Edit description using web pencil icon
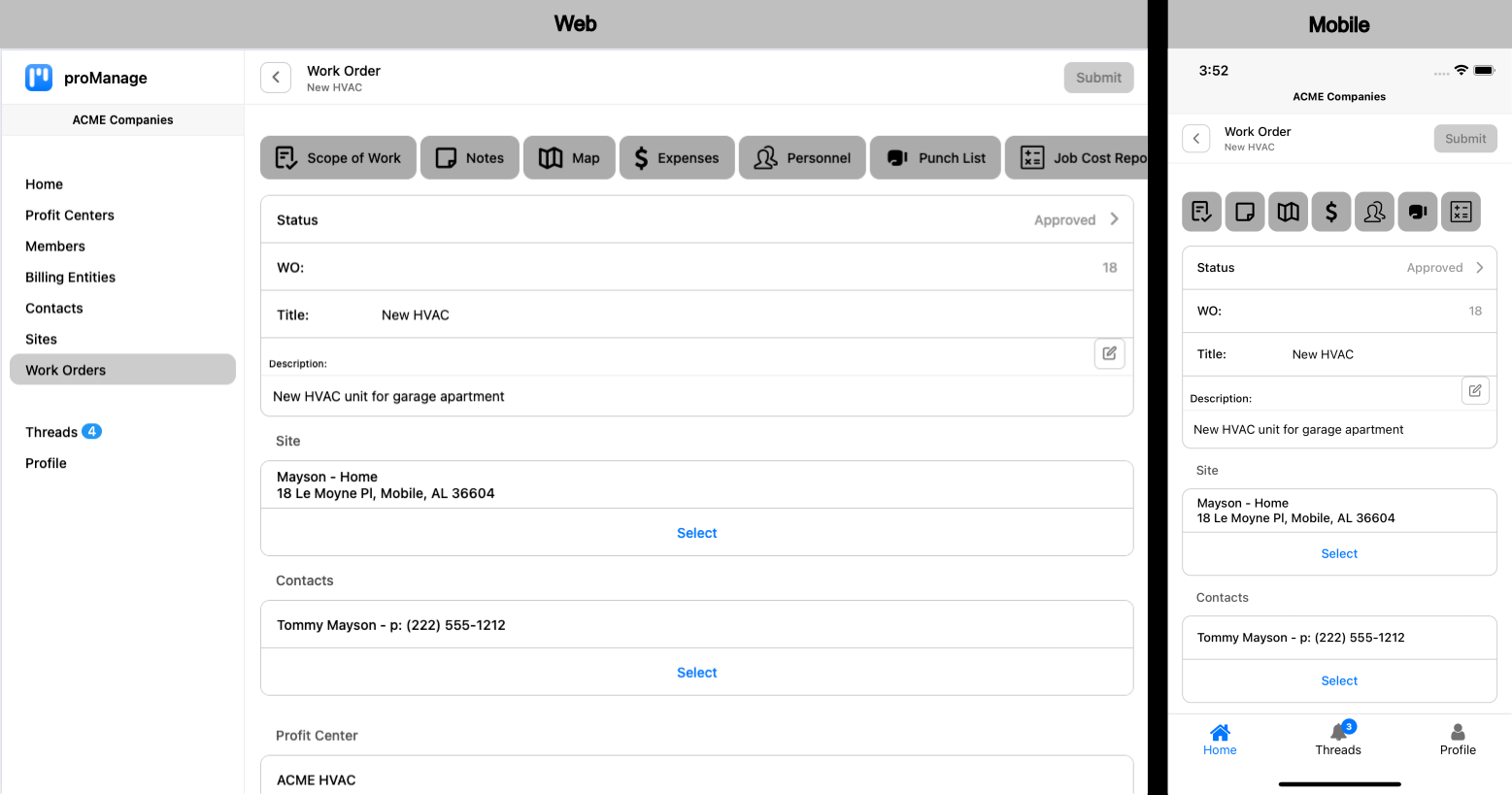Screen dimensions: 1512x795 click(x=1109, y=353)
